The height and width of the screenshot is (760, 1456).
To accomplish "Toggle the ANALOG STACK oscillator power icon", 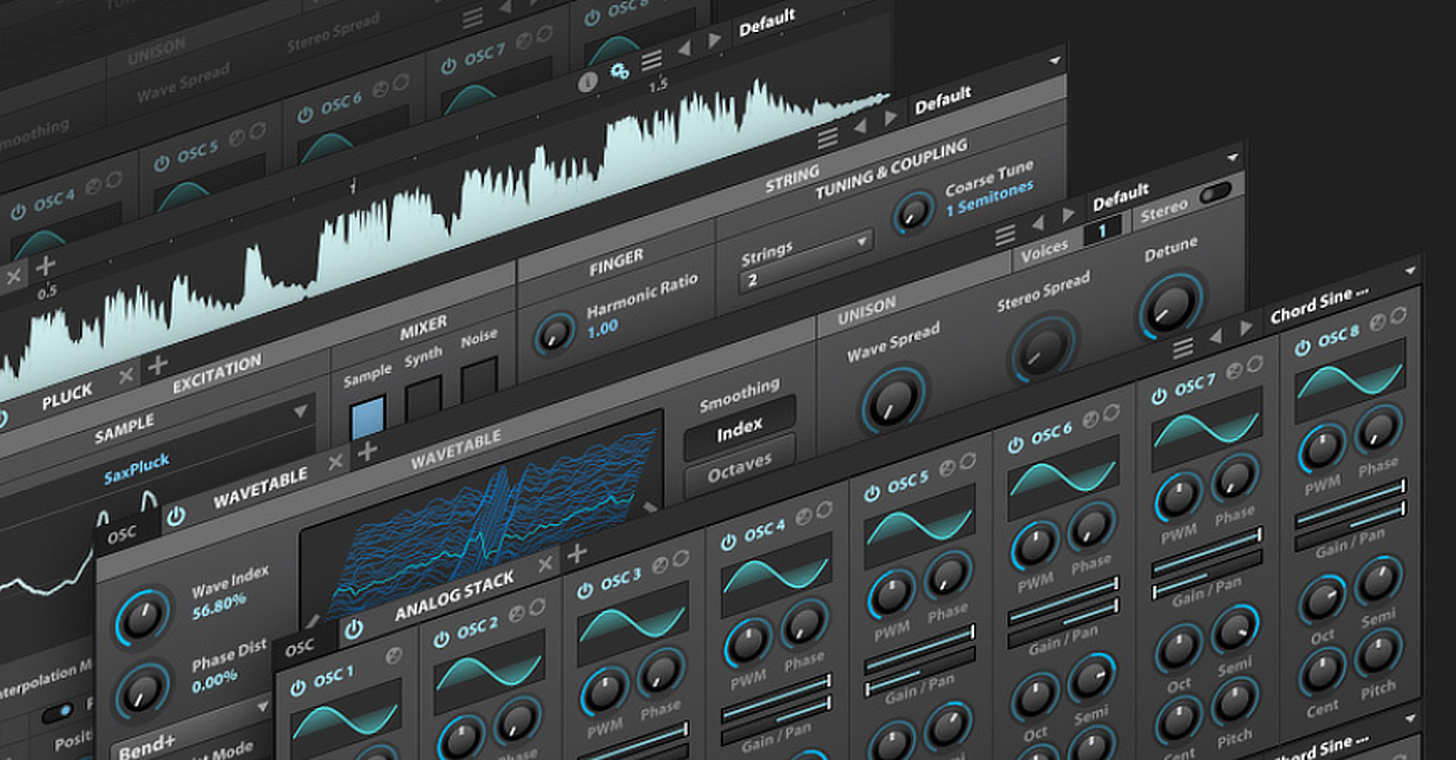I will (353, 629).
